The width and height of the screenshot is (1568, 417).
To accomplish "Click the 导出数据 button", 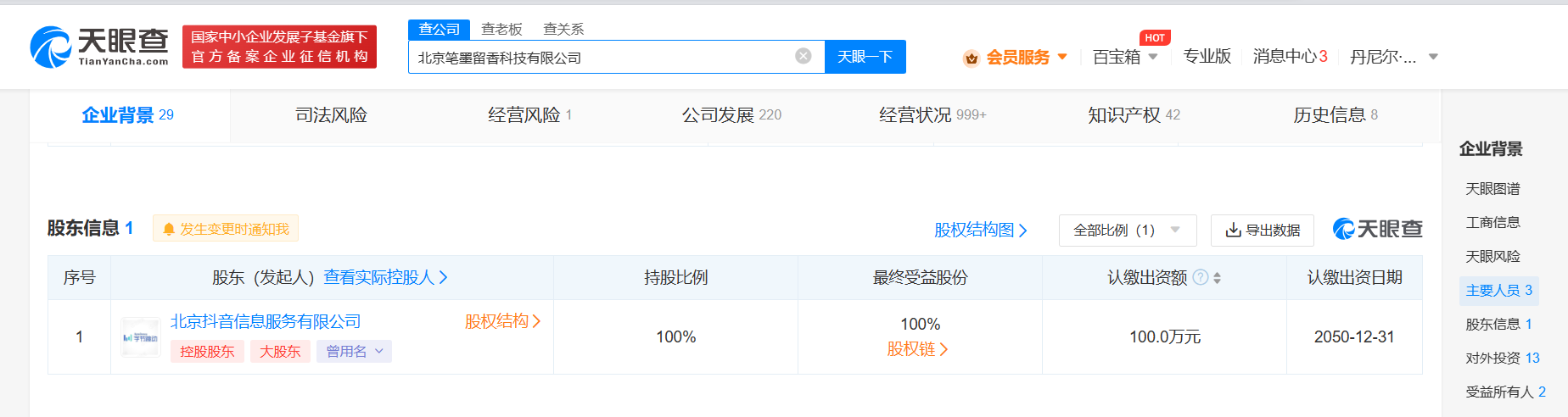I will click(1263, 230).
